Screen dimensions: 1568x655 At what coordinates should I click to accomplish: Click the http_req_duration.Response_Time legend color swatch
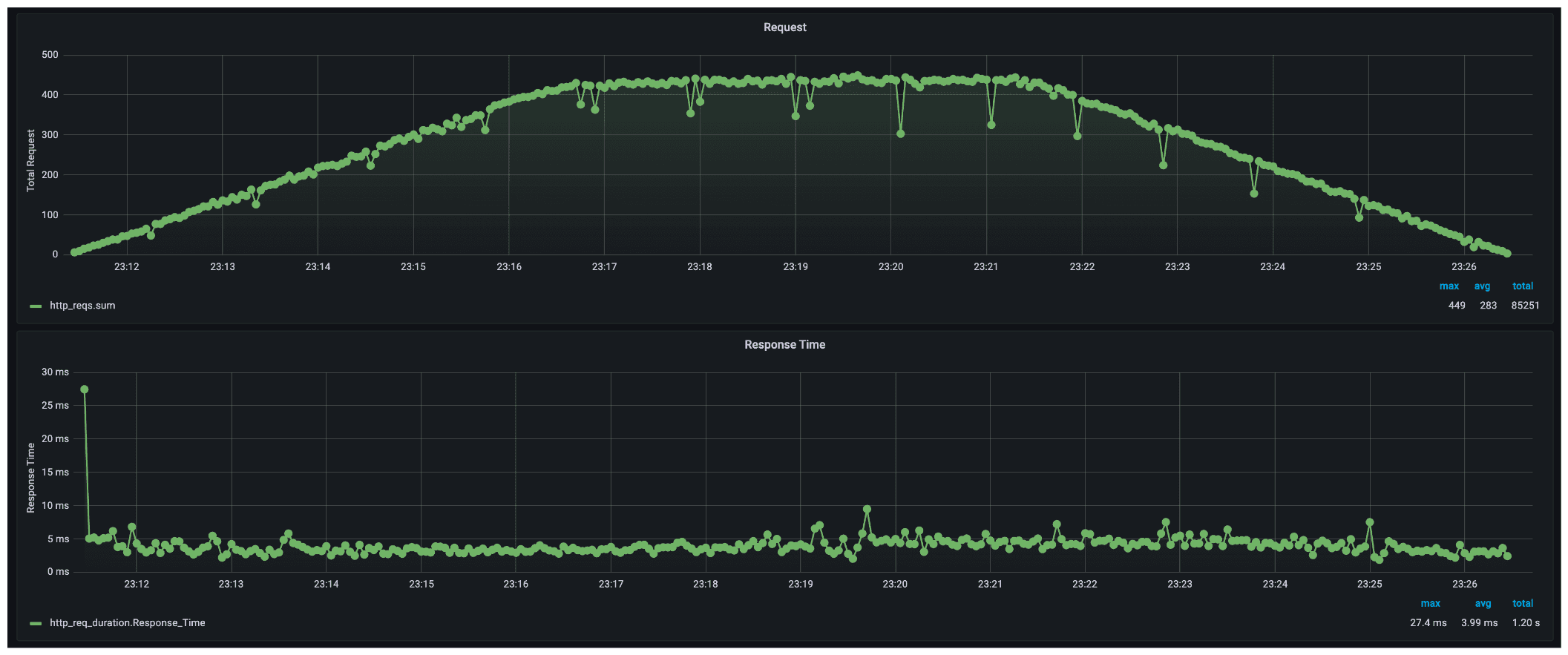(36, 623)
